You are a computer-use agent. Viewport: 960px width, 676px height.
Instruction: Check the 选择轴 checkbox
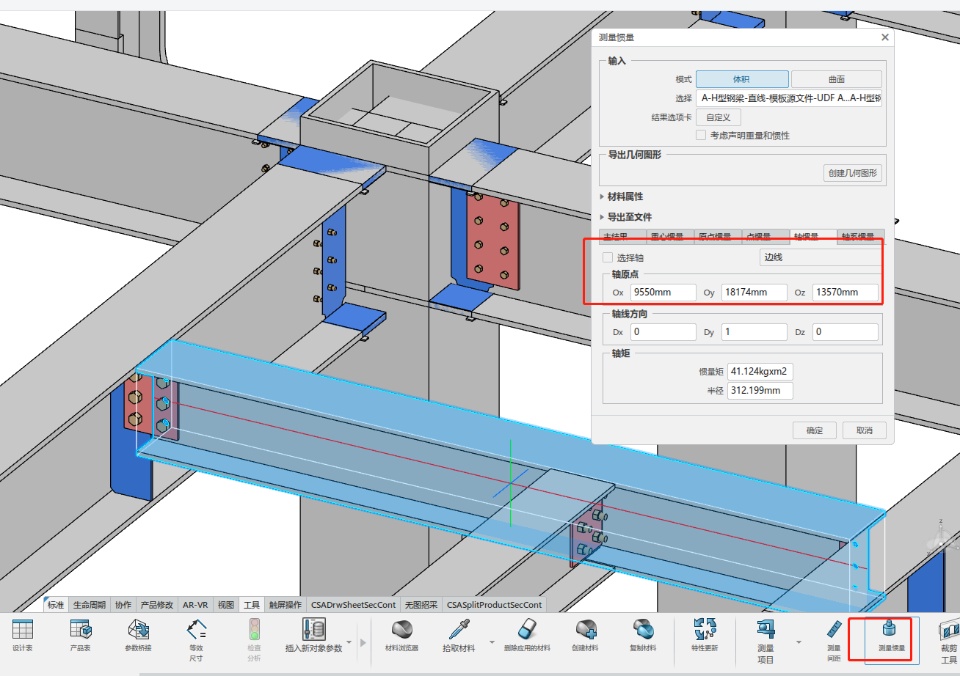(607, 257)
